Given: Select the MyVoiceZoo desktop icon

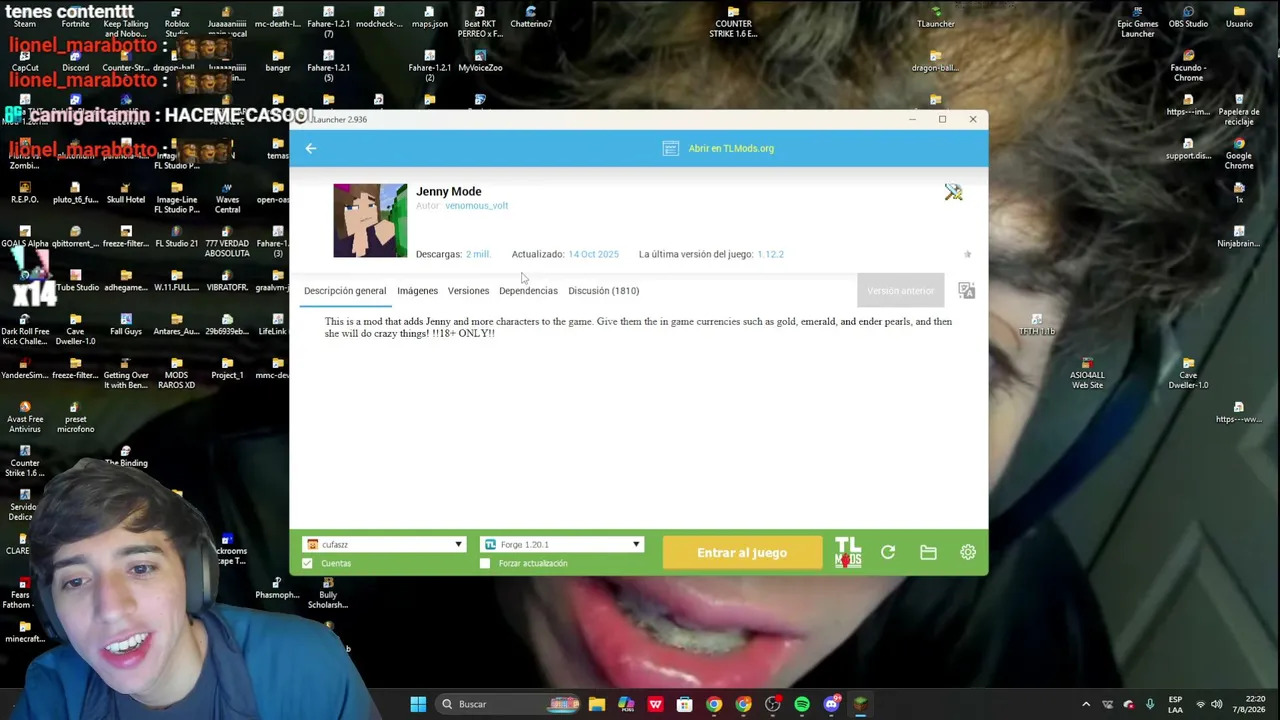Looking at the screenshot, I should click(480, 61).
